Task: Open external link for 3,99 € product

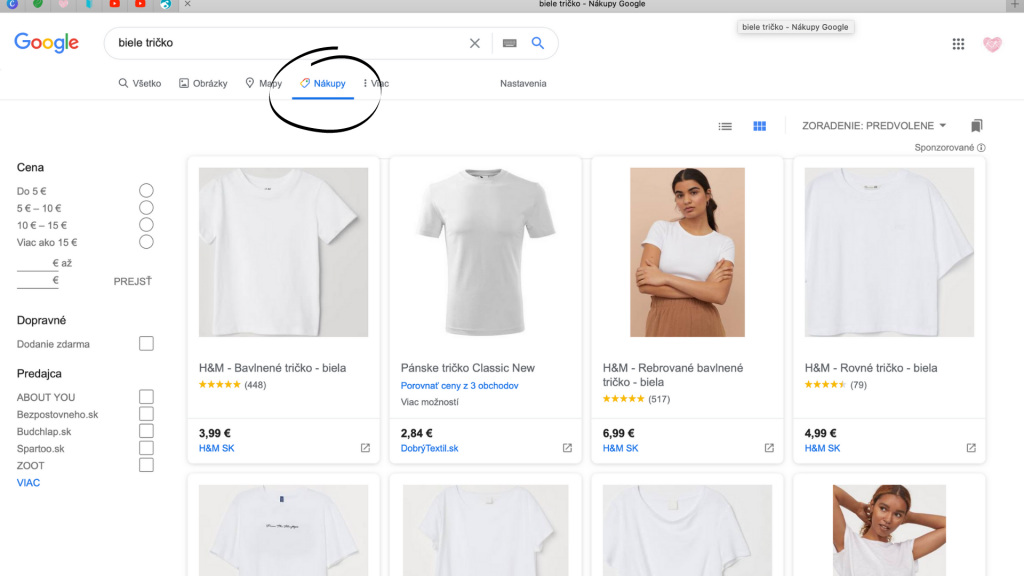Action: pyautogui.click(x=365, y=448)
